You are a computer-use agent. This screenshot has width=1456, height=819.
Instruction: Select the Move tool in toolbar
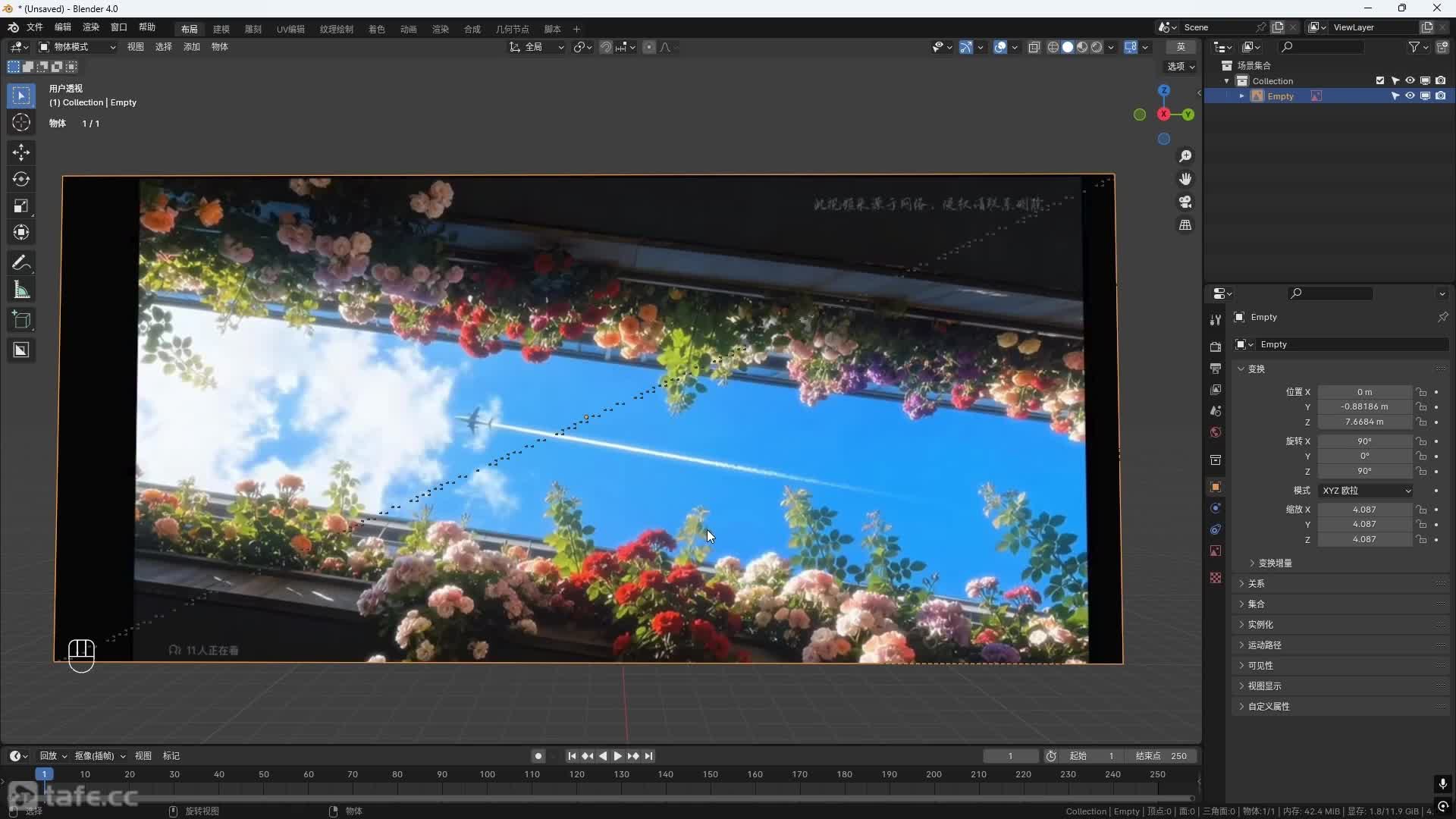tap(20, 152)
